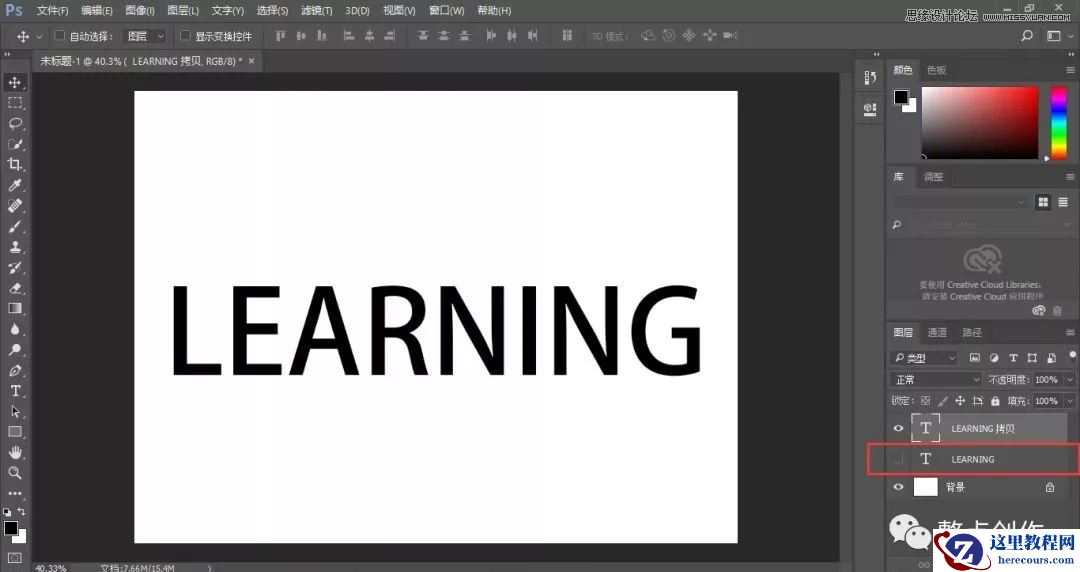Viewport: 1080px width, 572px height.
Task: Hide the LEARNING 拷贝 layer
Action: point(898,428)
